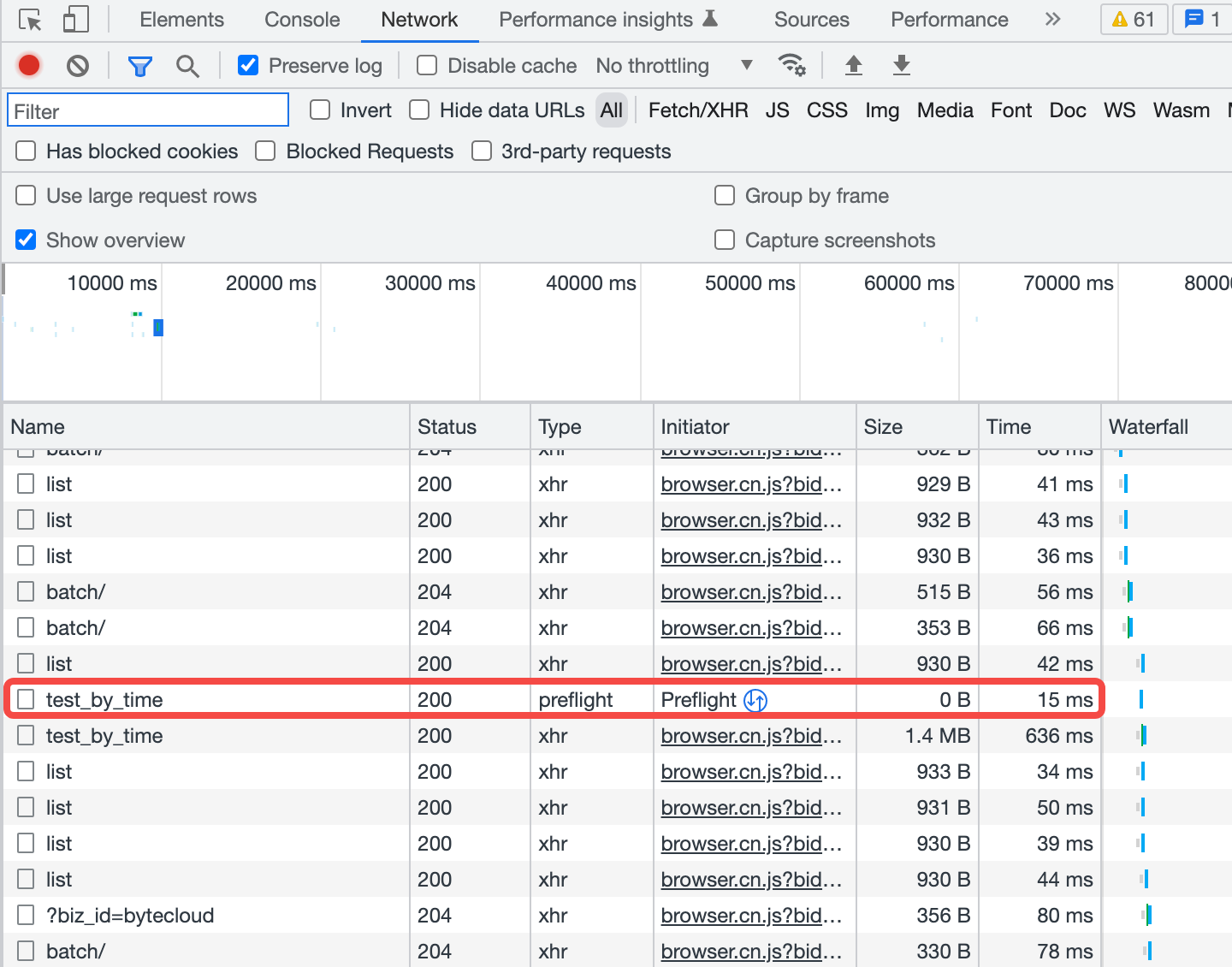This screenshot has height=967, width=1232.
Task: Tick Has blocked cookies
Action: coord(27,151)
